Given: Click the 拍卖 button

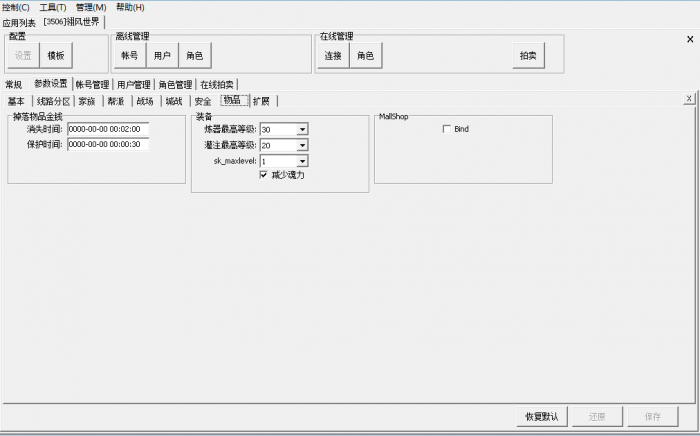Looking at the screenshot, I should pos(527,56).
